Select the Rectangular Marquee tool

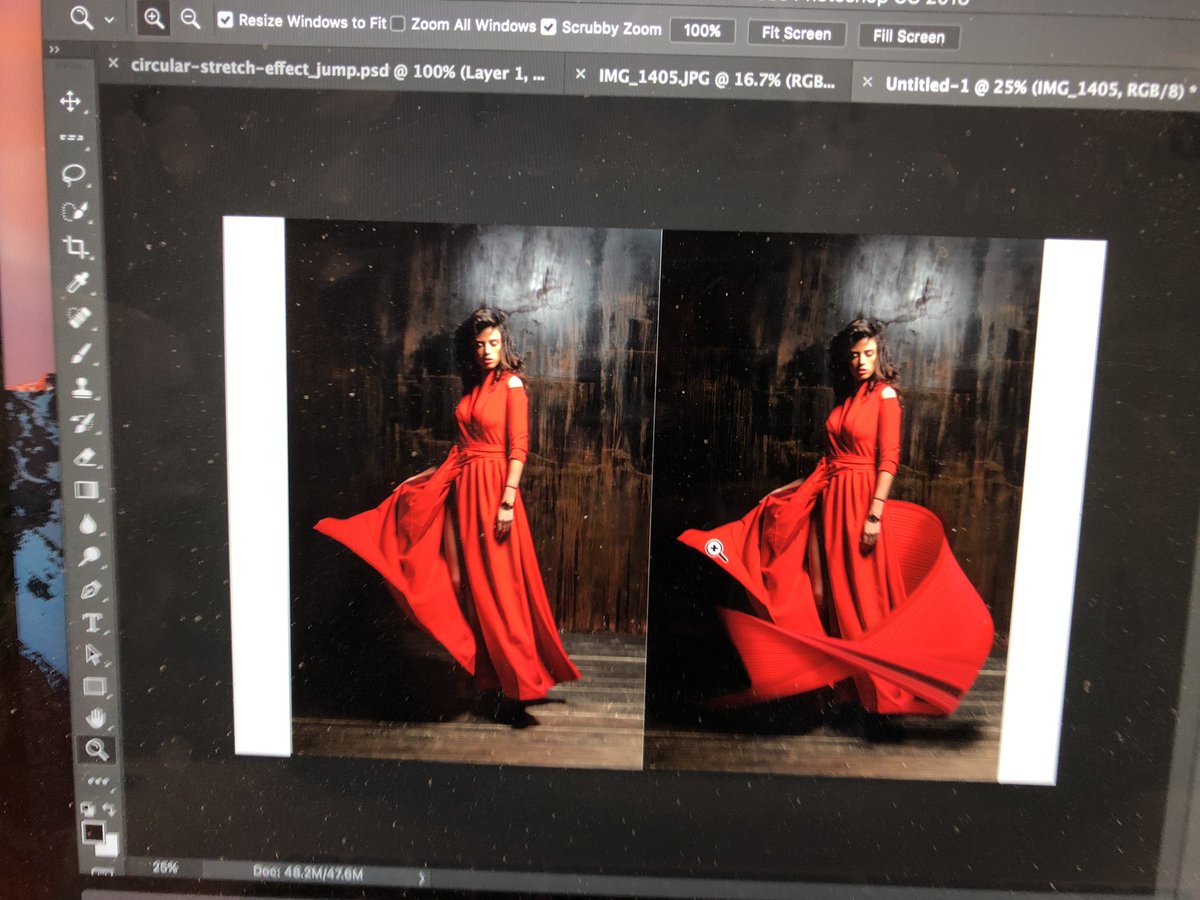pos(71,138)
